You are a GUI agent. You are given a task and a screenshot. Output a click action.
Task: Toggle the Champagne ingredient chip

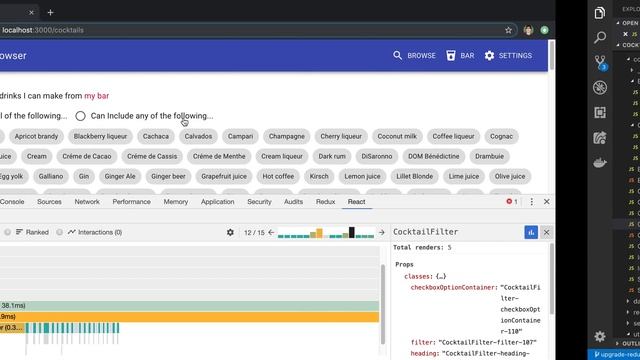[x=287, y=136]
